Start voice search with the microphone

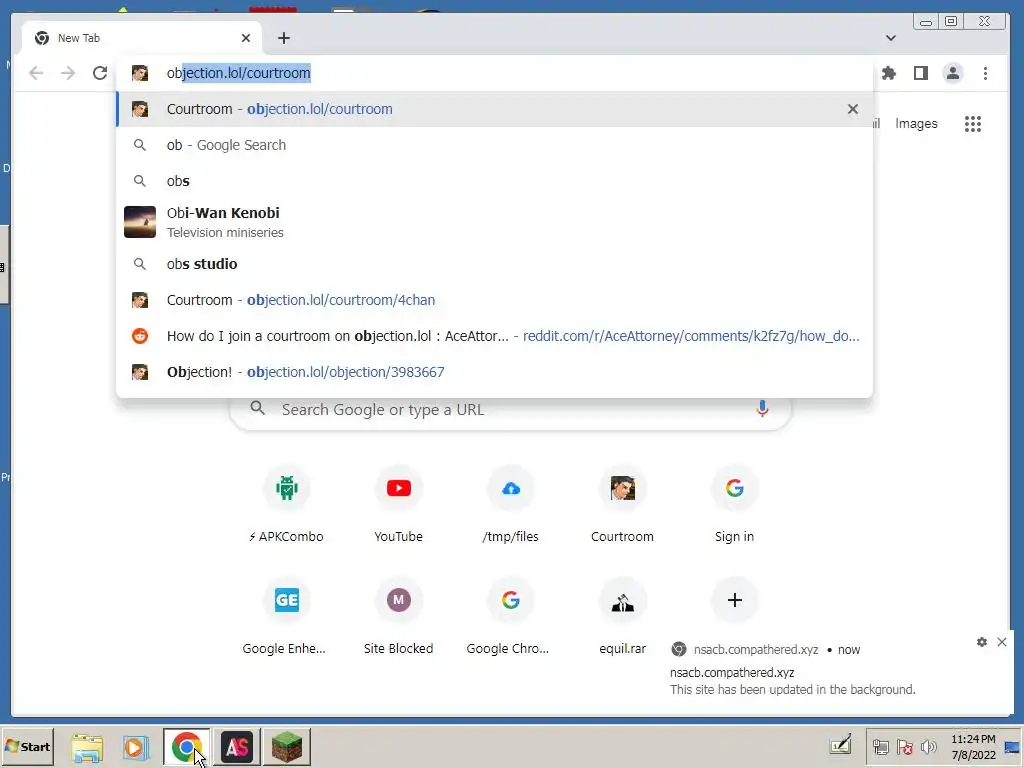[x=761, y=409]
